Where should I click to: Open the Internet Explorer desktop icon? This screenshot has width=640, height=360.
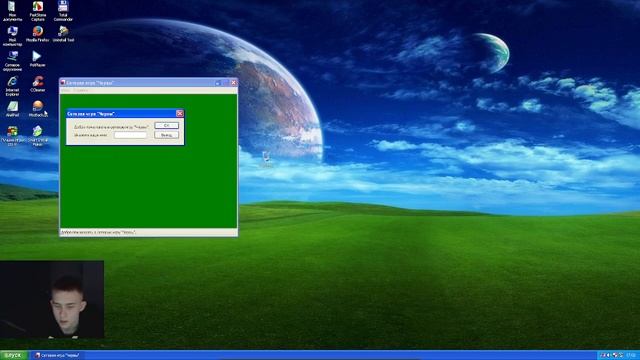(x=12, y=86)
